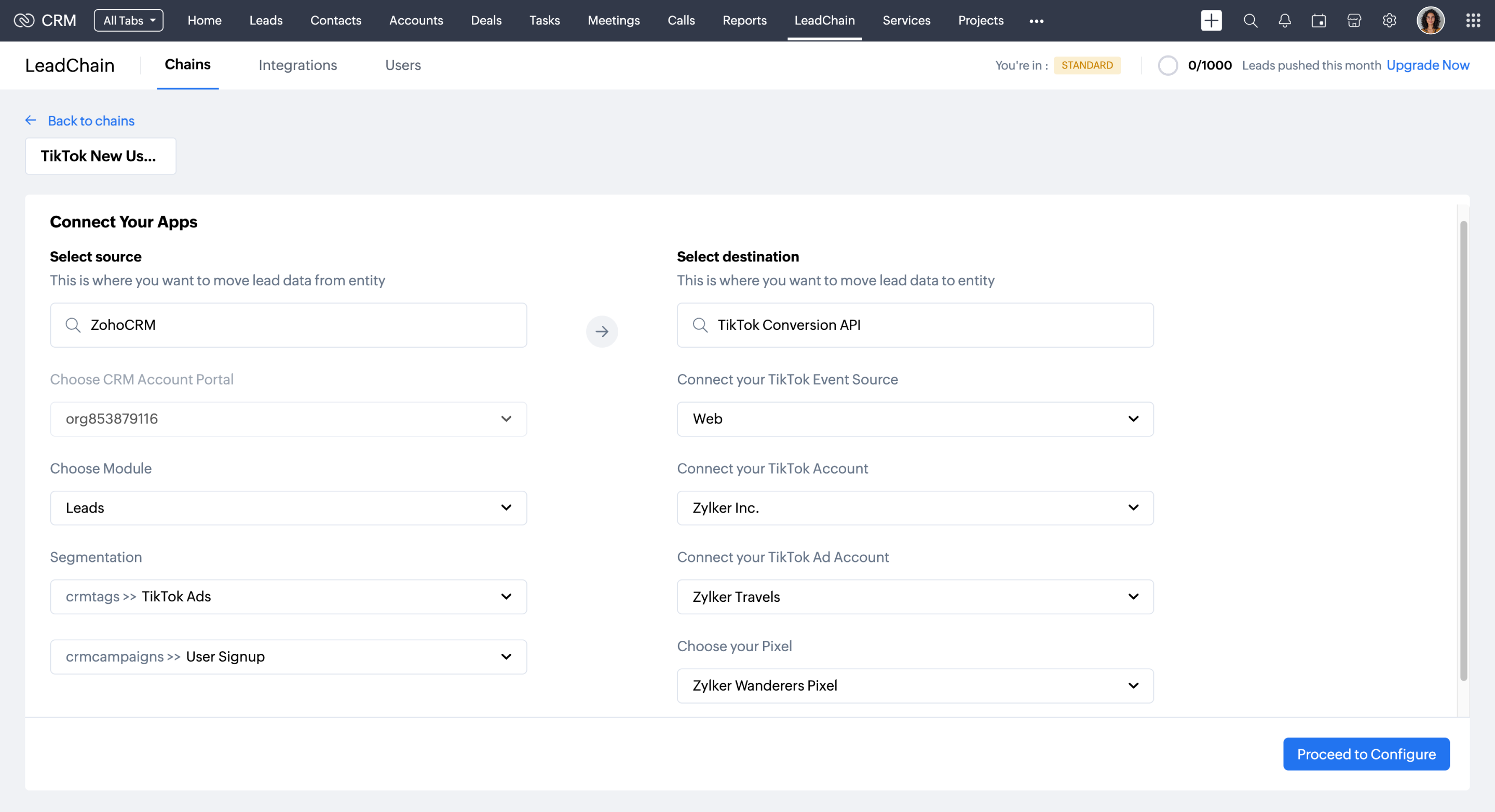This screenshot has width=1495, height=812.
Task: Open the apps grid launcher
Action: [x=1472, y=21]
